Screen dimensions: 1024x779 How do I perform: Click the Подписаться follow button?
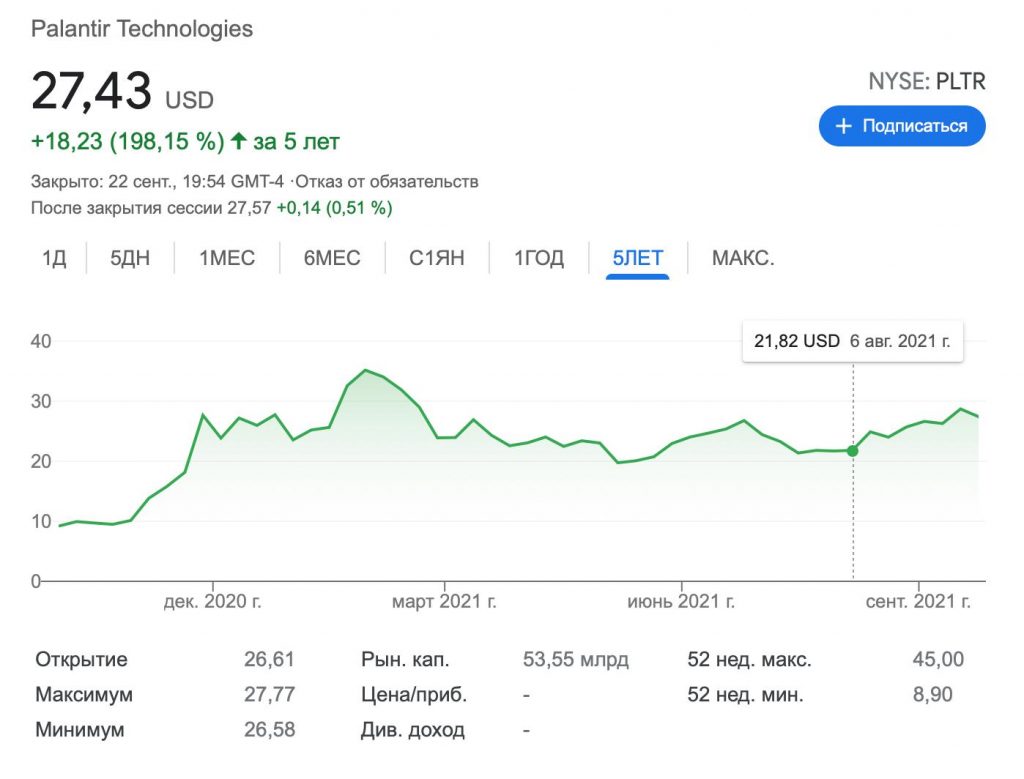pyautogui.click(x=902, y=126)
